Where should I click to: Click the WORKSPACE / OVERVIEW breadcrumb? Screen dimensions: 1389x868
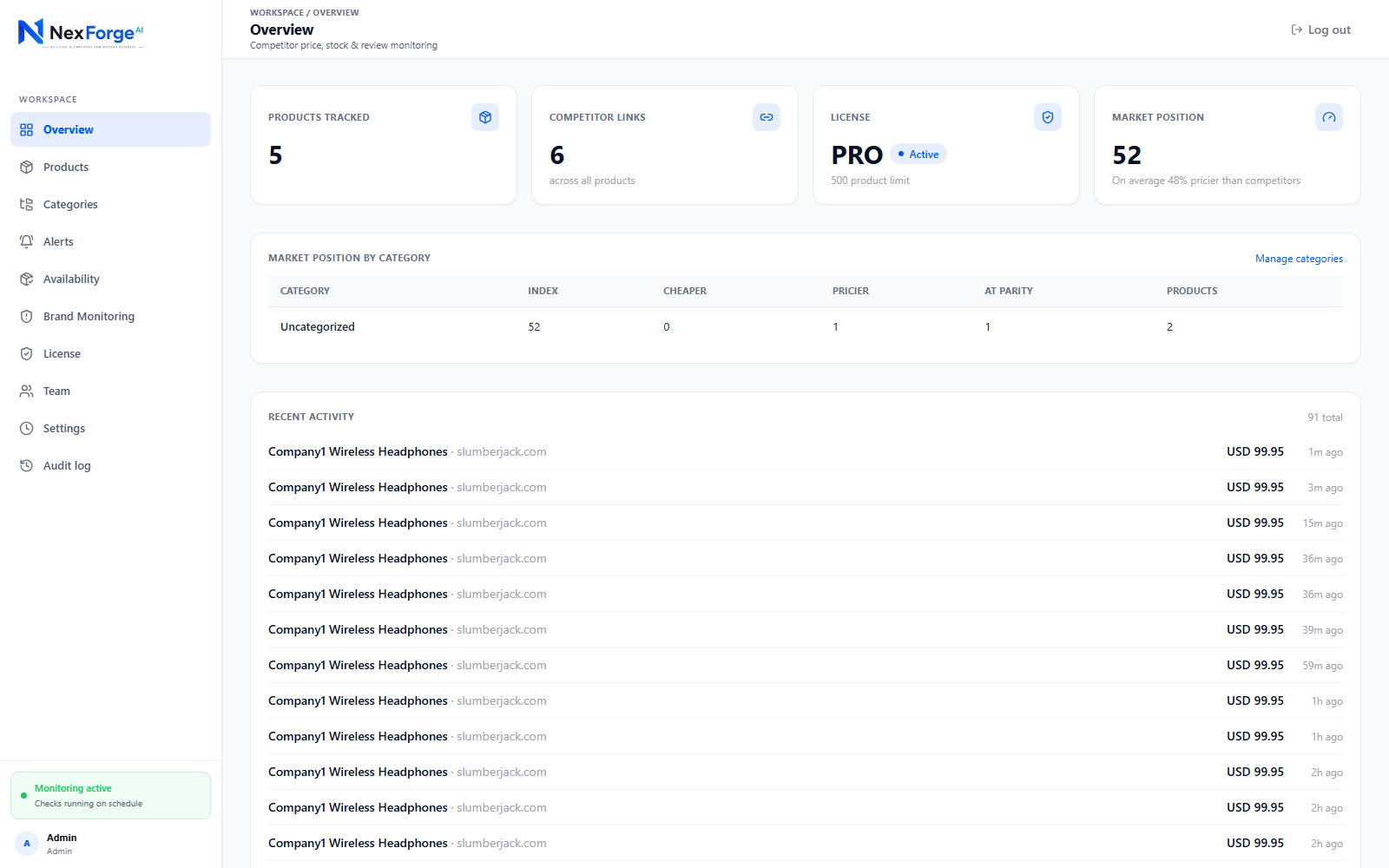point(304,13)
